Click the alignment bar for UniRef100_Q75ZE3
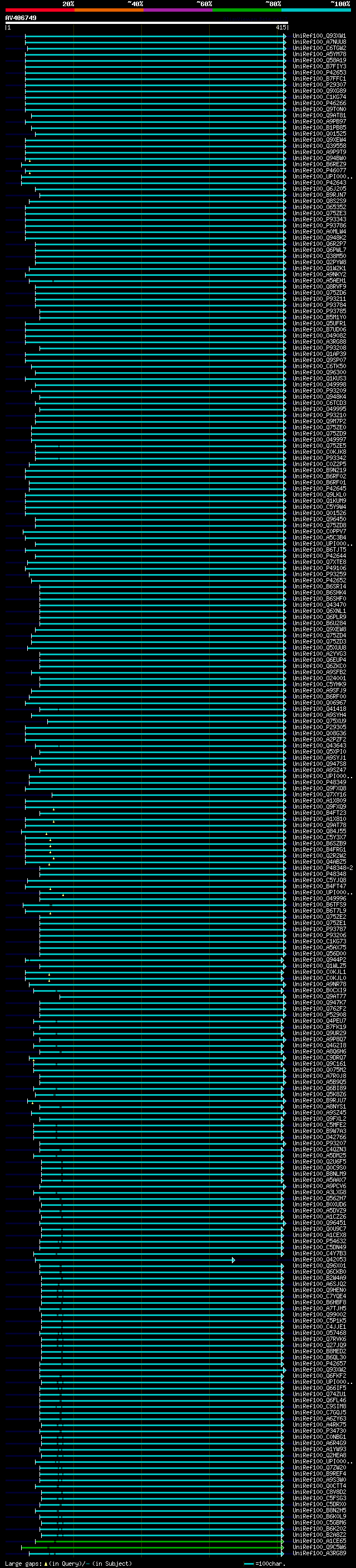The width and height of the screenshot is (356, 1568). pyautogui.click(x=155, y=214)
